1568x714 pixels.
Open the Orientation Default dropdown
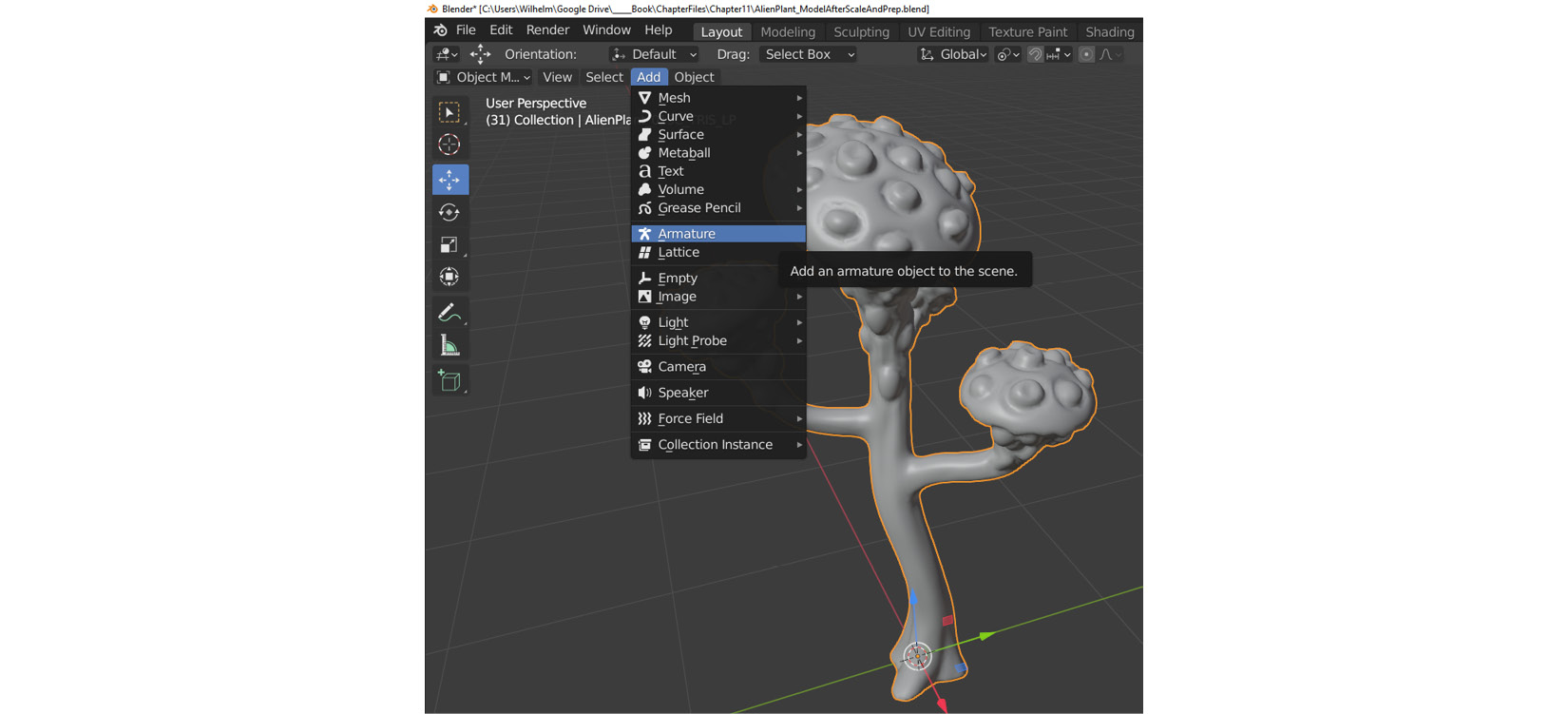pyautogui.click(x=655, y=54)
